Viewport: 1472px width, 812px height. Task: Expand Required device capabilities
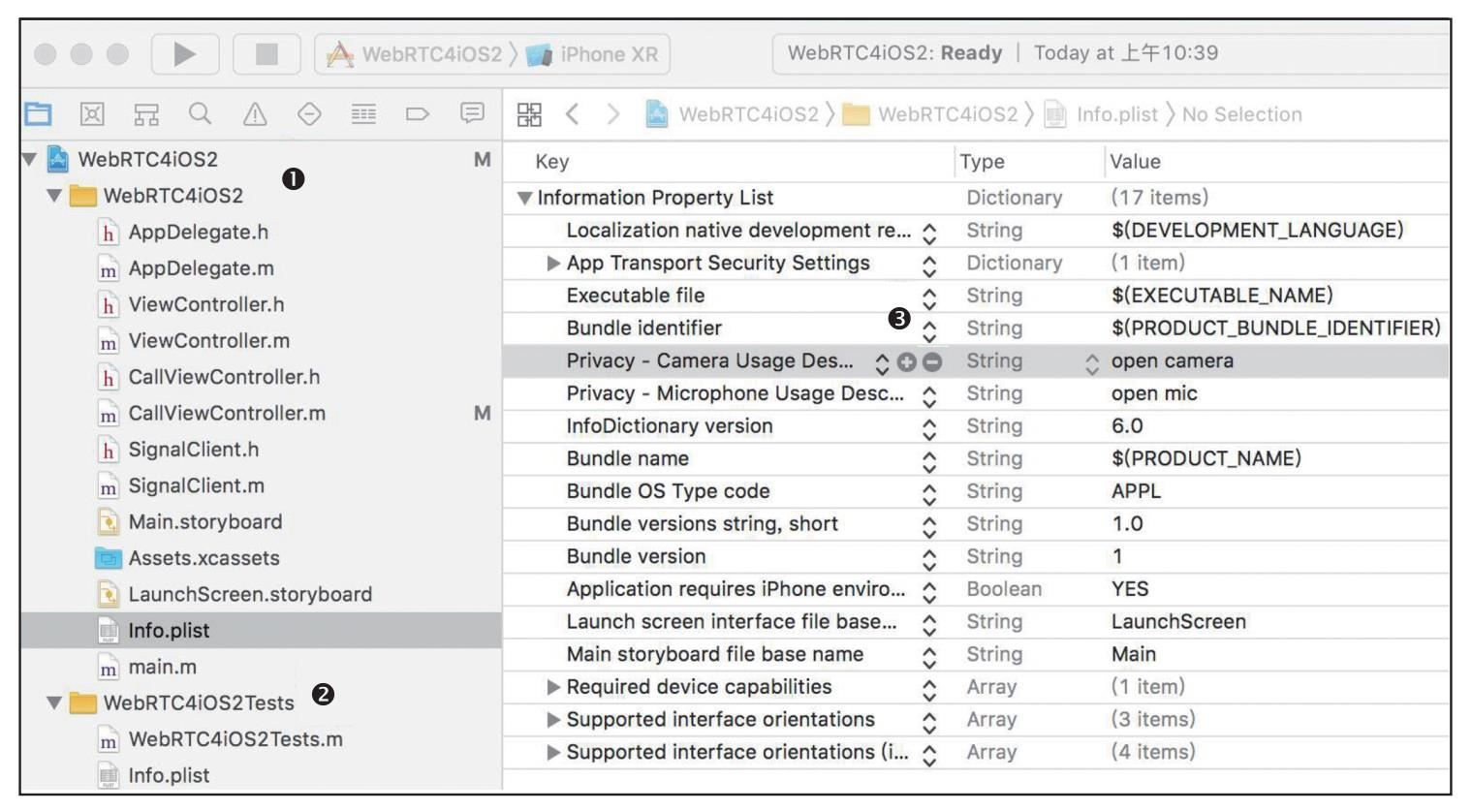[553, 687]
